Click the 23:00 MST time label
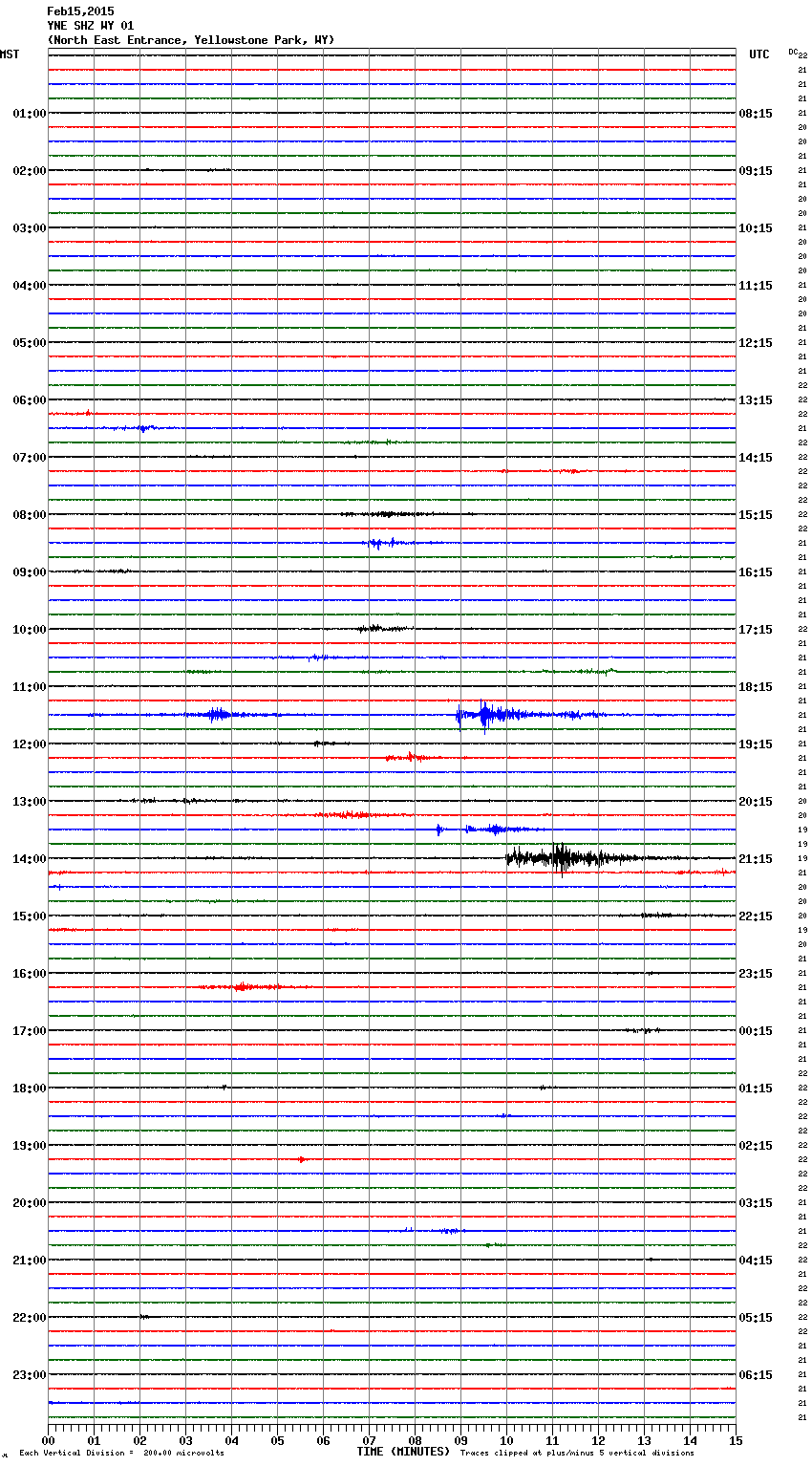 29,1375
